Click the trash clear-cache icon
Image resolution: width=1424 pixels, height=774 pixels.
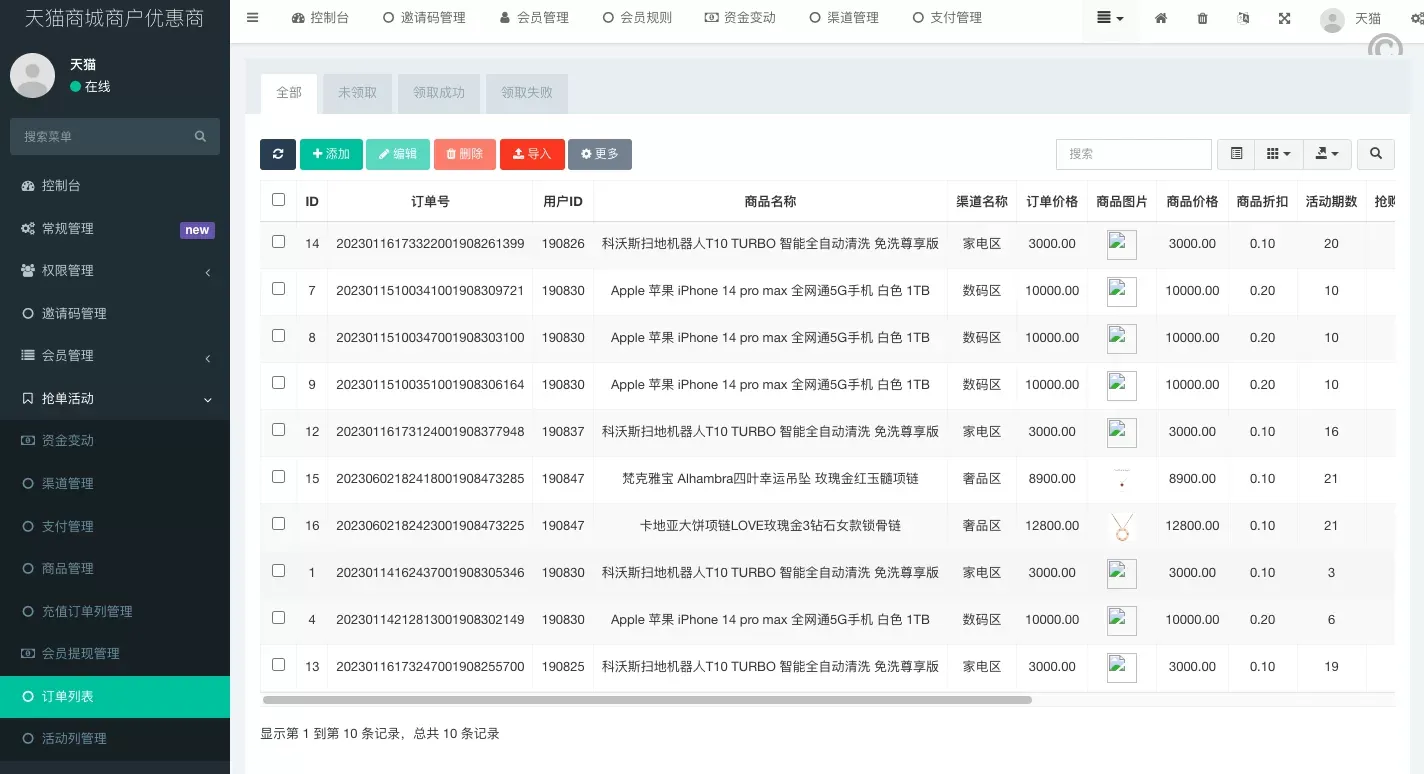point(1202,18)
